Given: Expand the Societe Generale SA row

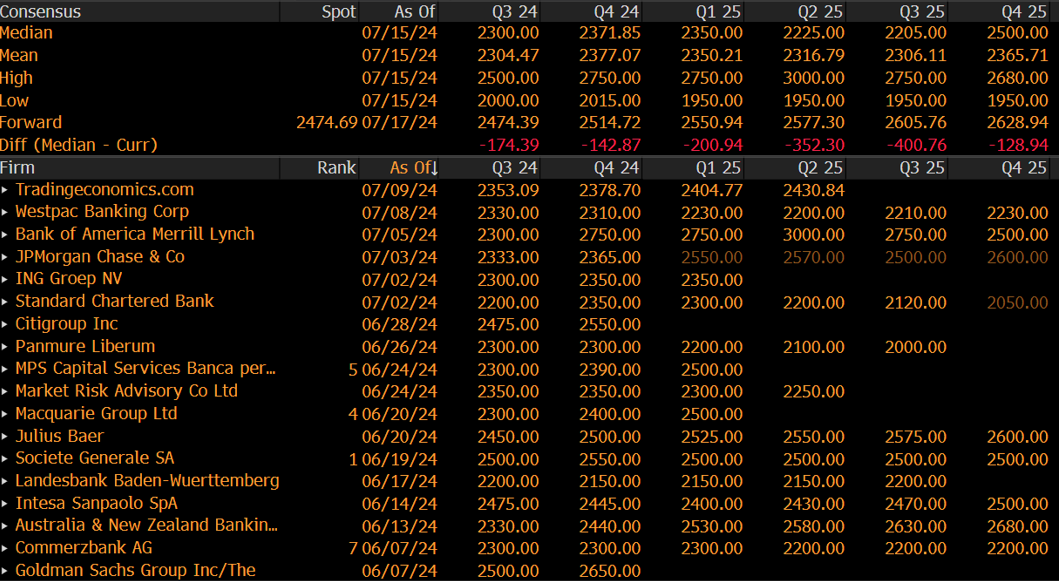Looking at the screenshot, I should [x=5, y=459].
